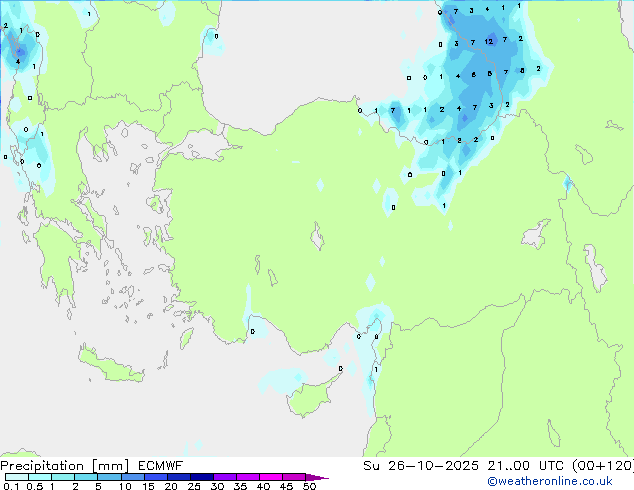Click the '45' legend scale label
Viewport: 634px width, 490px height.
click(x=287, y=486)
